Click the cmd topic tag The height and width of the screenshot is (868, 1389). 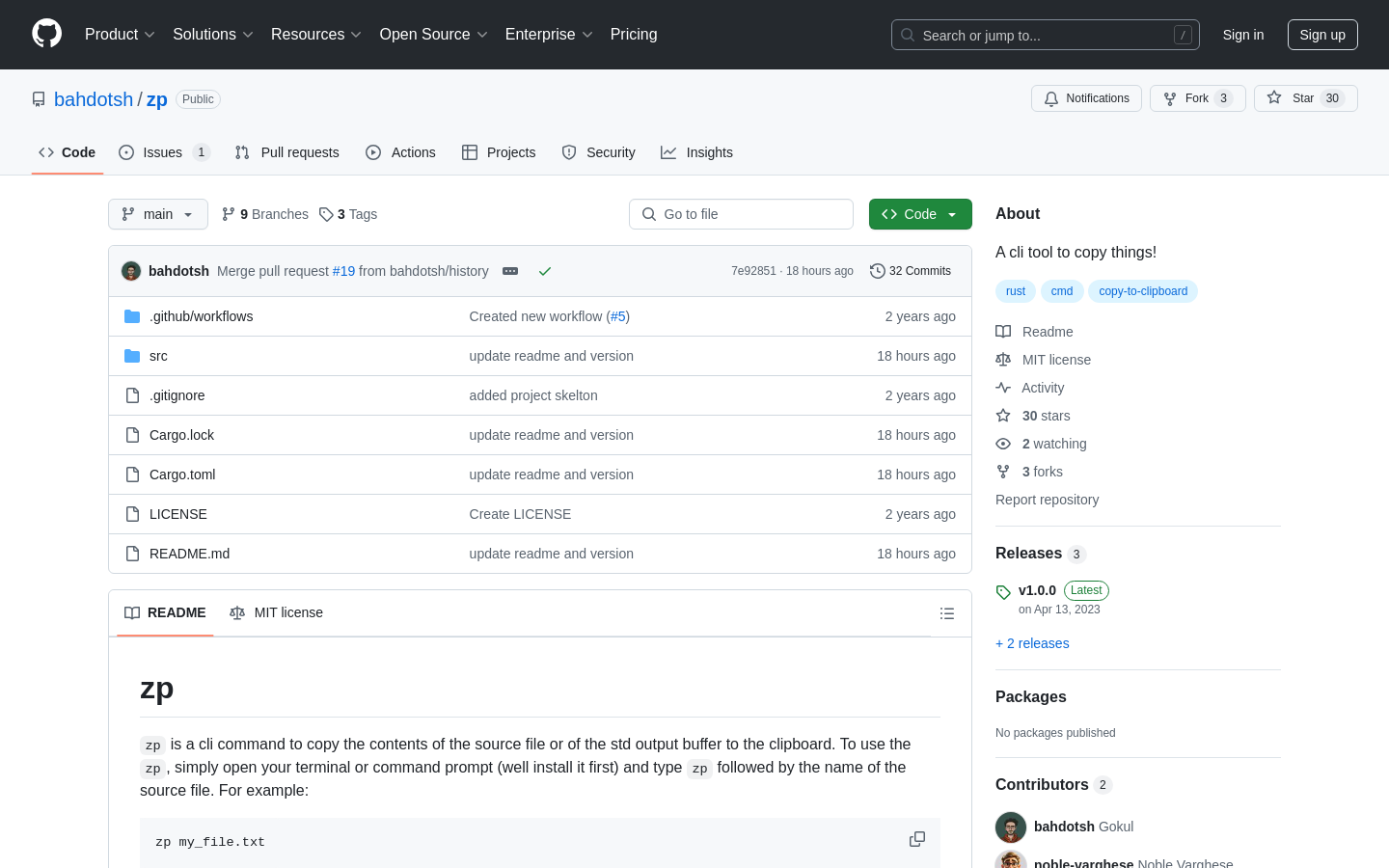[1062, 291]
